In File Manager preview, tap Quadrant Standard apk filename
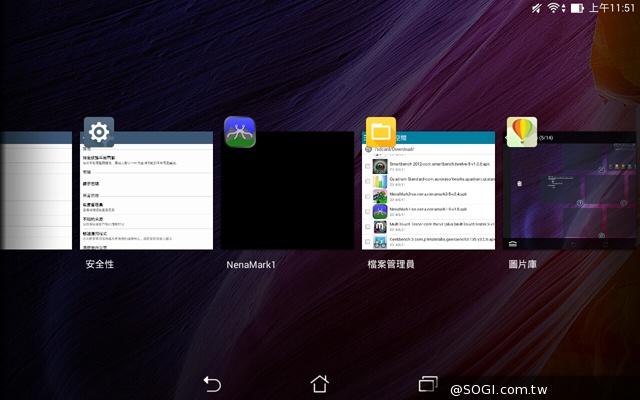 coord(442,179)
